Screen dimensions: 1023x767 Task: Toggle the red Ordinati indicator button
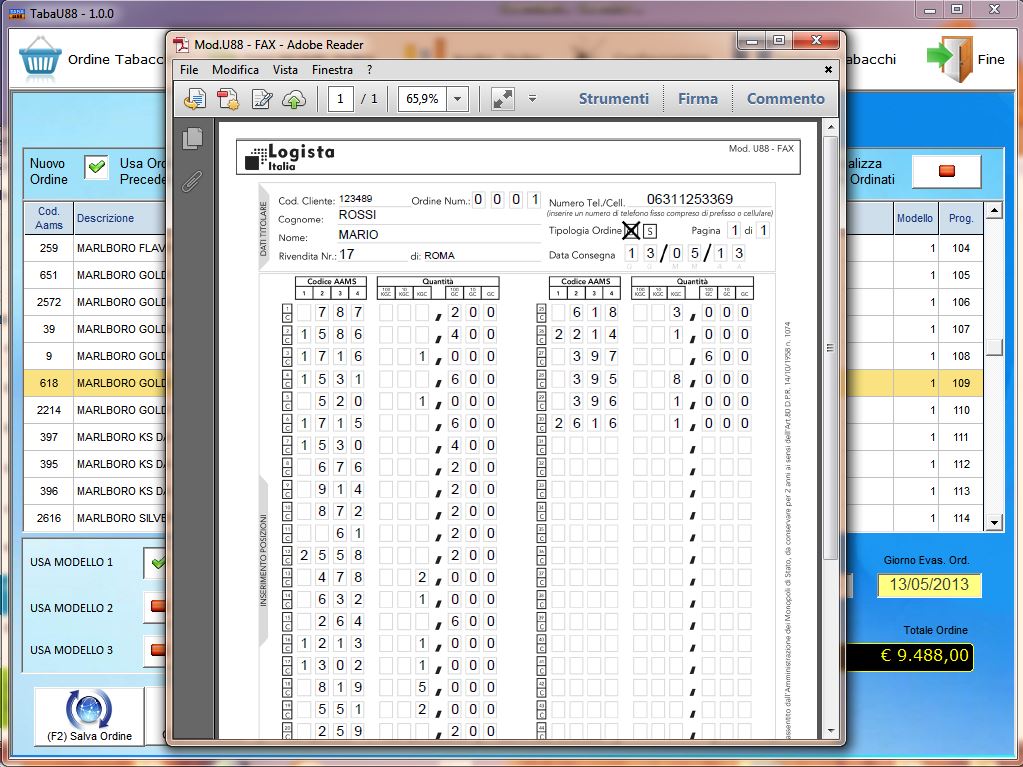946,171
